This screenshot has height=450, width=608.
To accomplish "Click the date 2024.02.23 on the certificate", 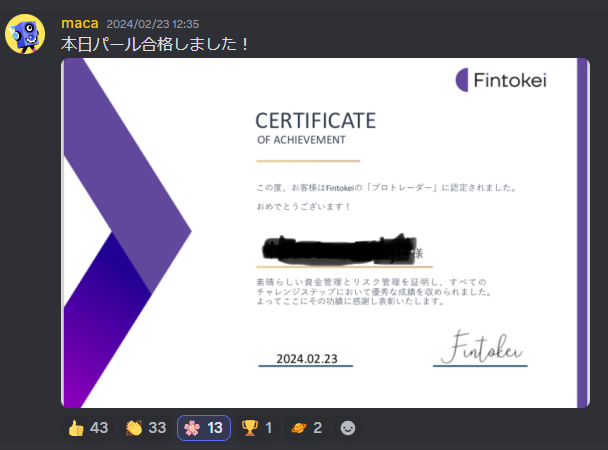I will (307, 359).
